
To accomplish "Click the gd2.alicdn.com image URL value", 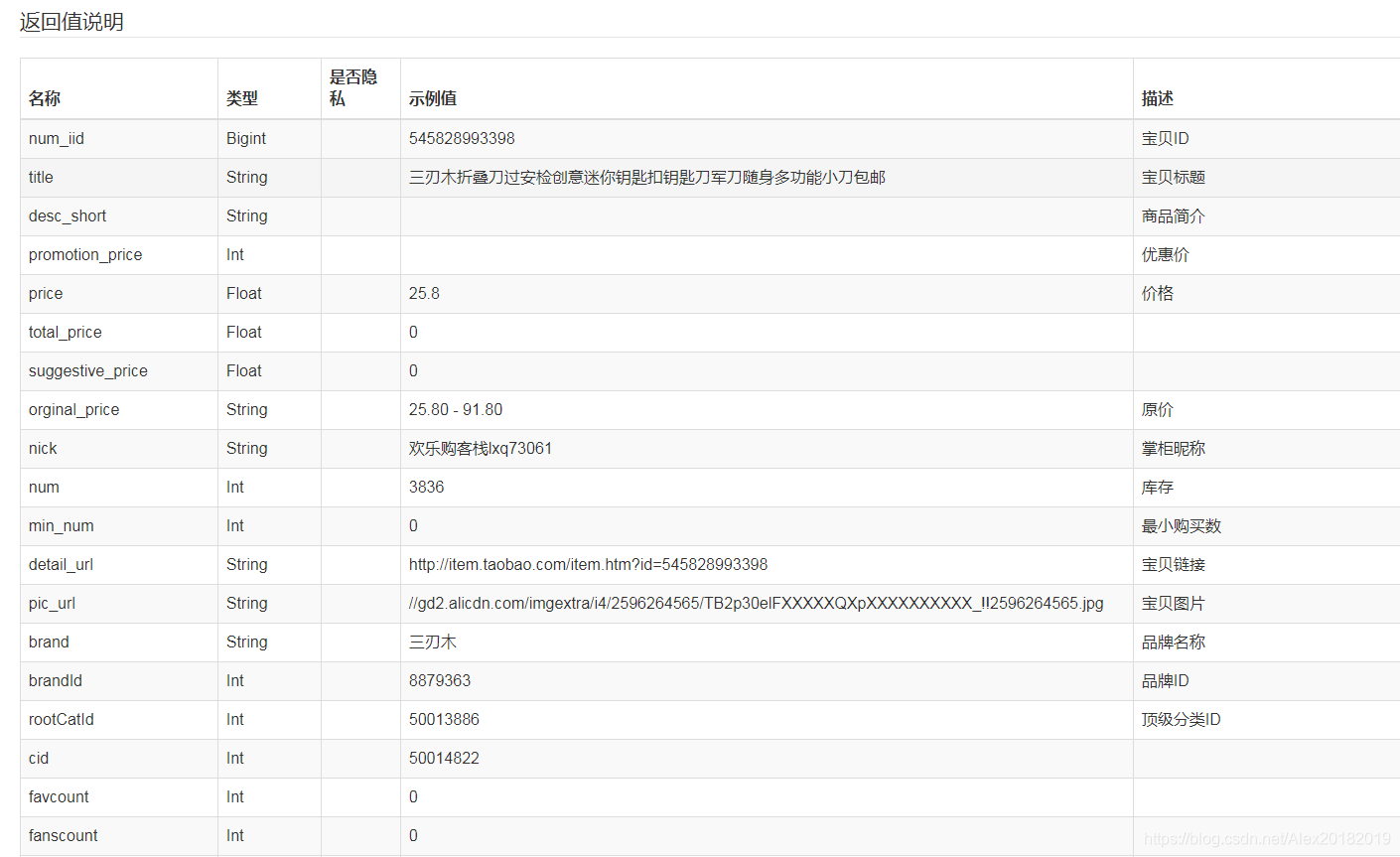I will [x=757, y=603].
